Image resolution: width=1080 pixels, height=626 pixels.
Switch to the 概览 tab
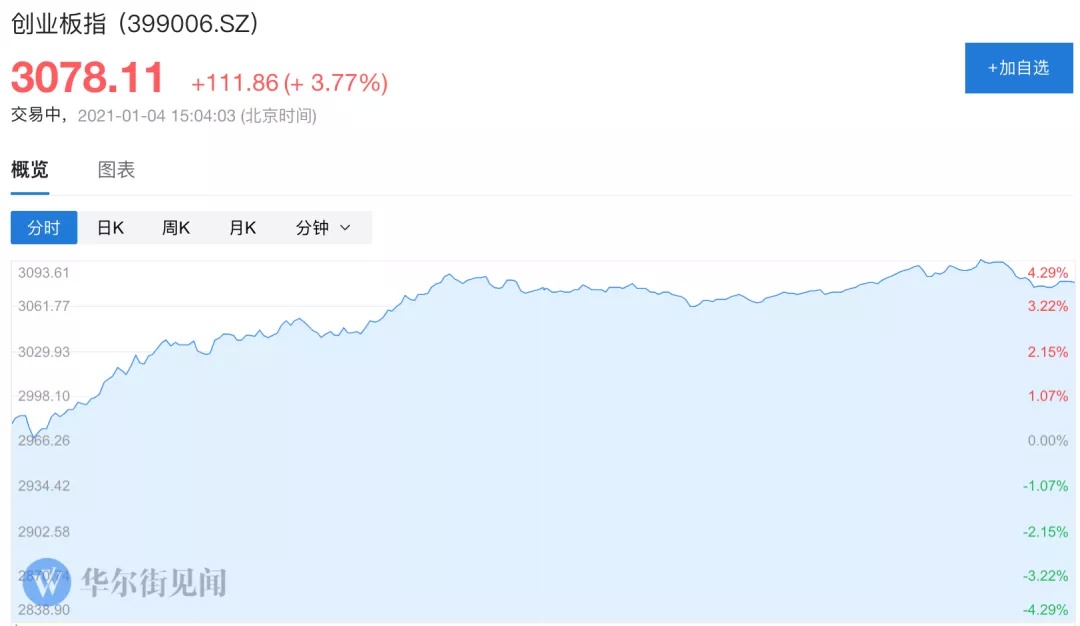click(x=30, y=169)
